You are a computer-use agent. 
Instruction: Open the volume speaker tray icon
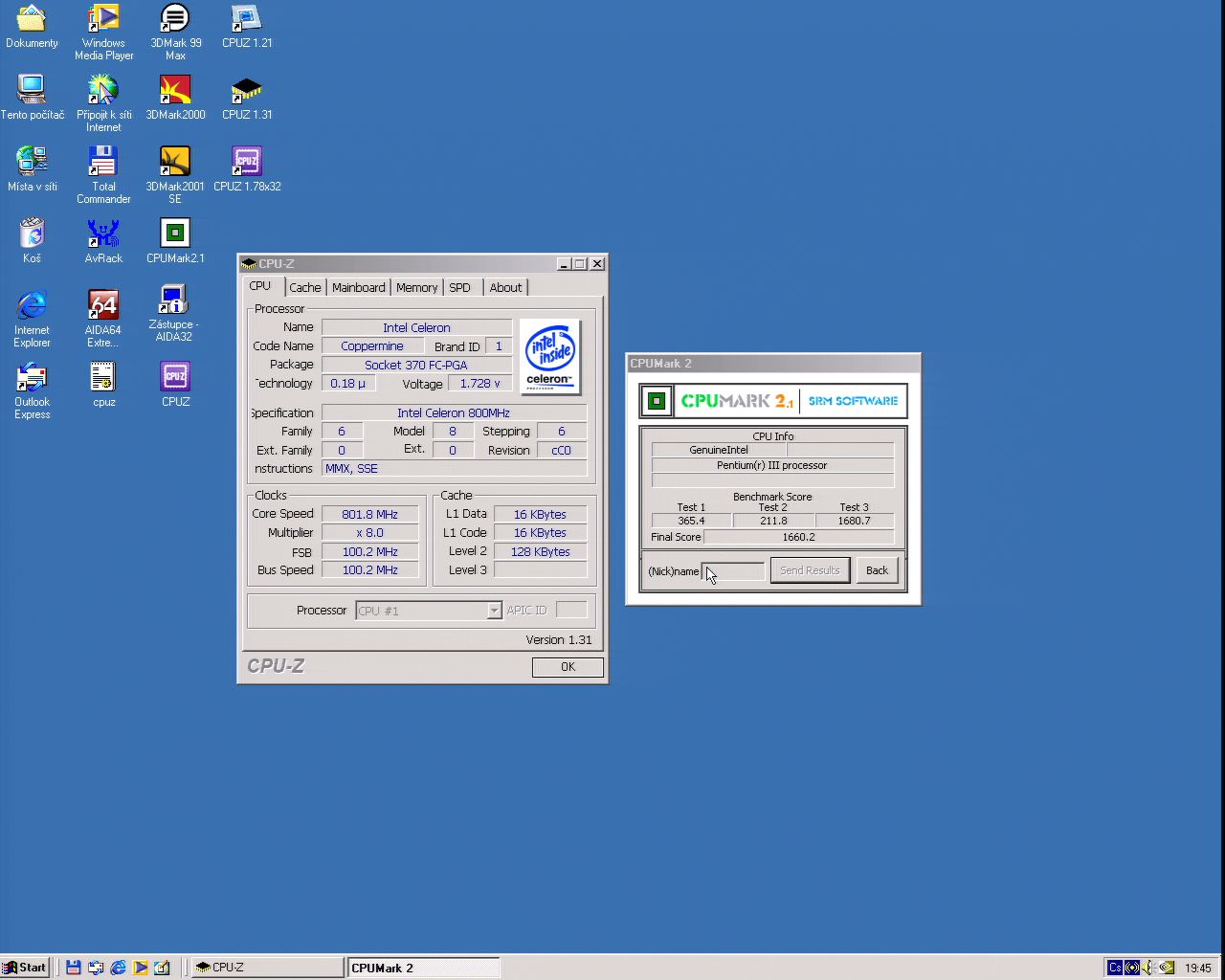point(1148,968)
